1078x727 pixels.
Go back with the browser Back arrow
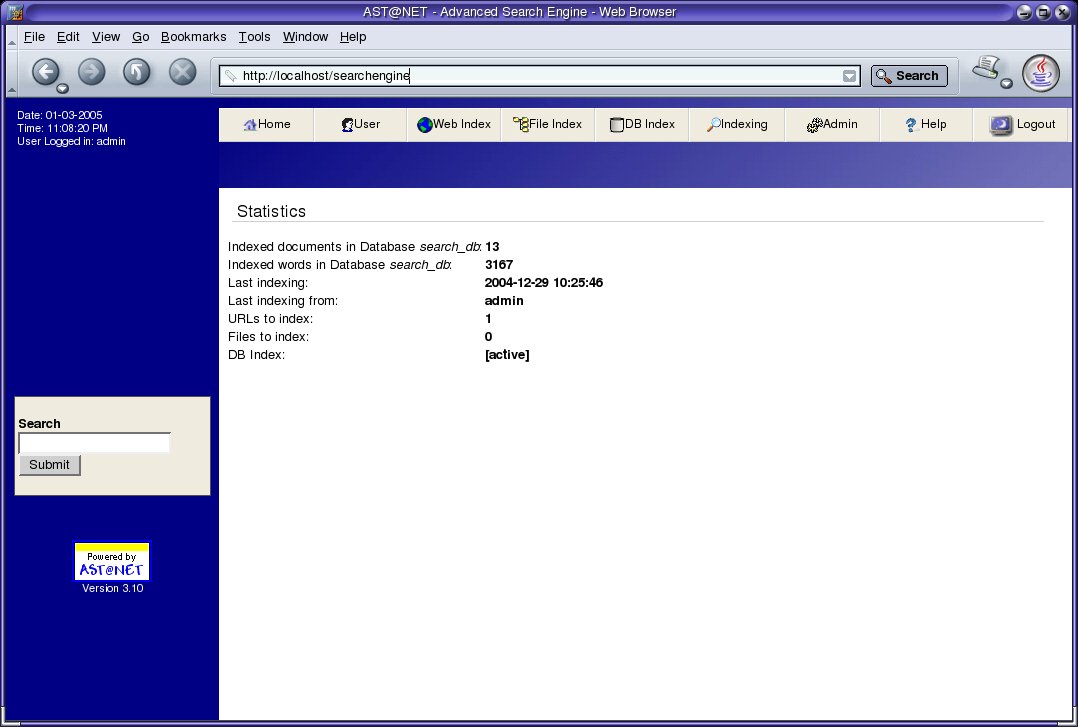(x=45, y=72)
